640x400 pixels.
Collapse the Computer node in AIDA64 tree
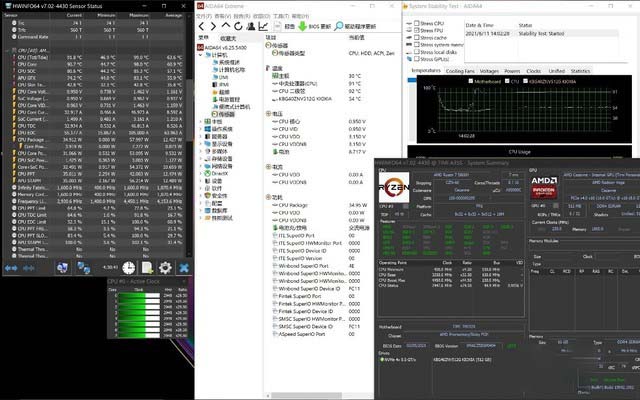(x=200, y=55)
